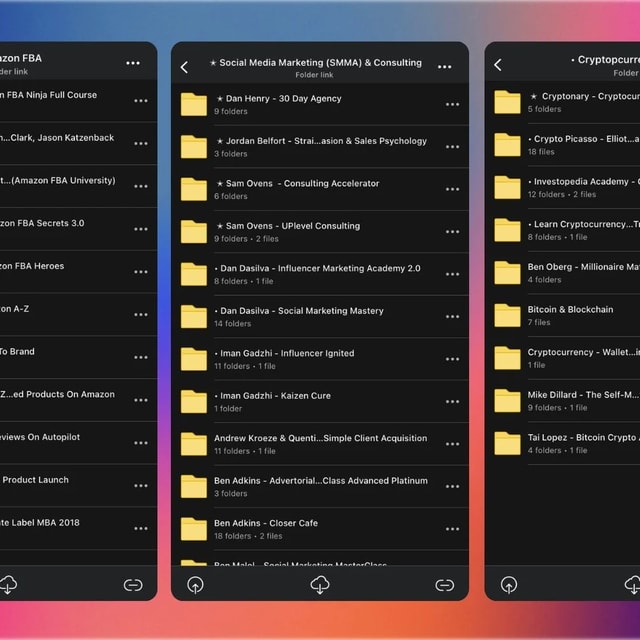The width and height of the screenshot is (640, 640).
Task: Open Tai Lopez Bitcoin Crypto folder icon
Action: pyautogui.click(x=507, y=443)
